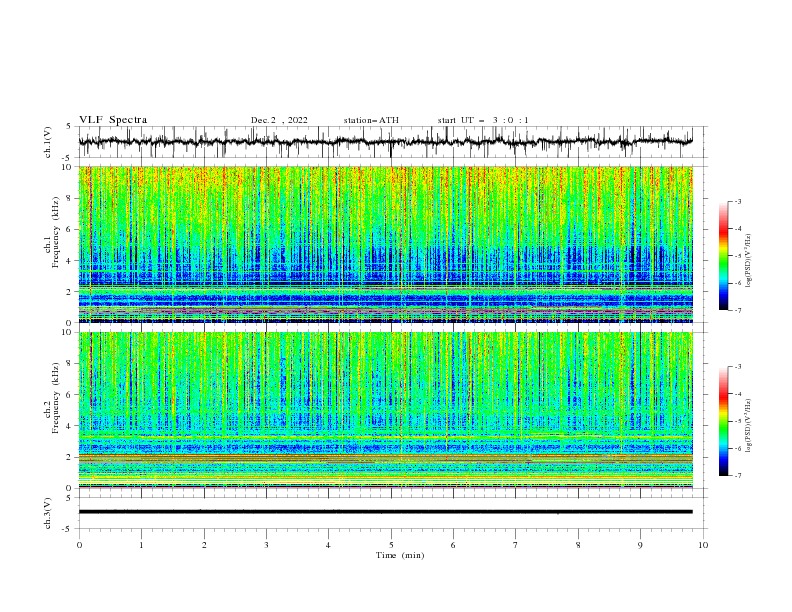Viewport: 792px width, 612px height.
Task: Click the ch.1 voltage waveform trace
Action: pyautogui.click(x=385, y=141)
